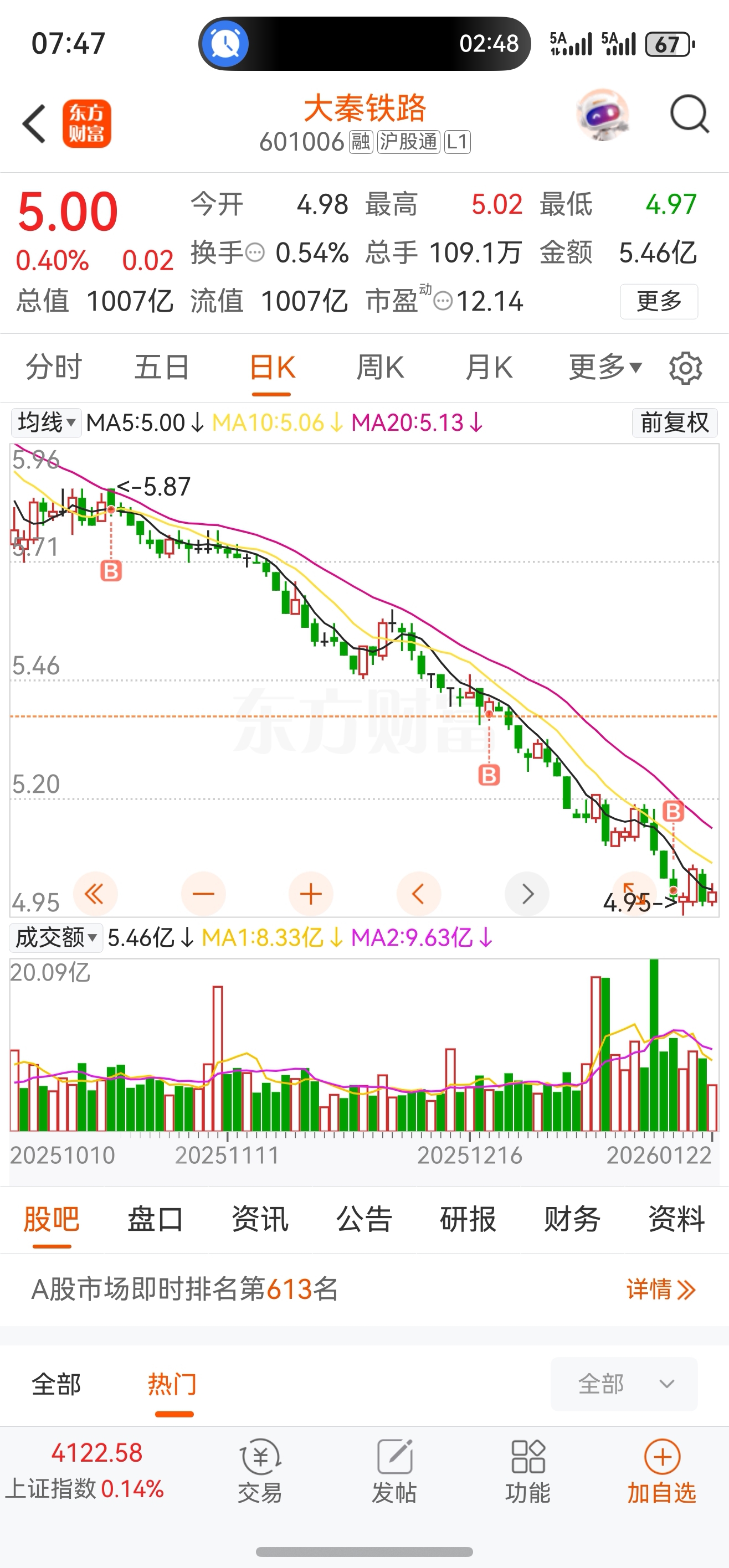
Task: Move chart left with left arrow
Action: [418, 894]
